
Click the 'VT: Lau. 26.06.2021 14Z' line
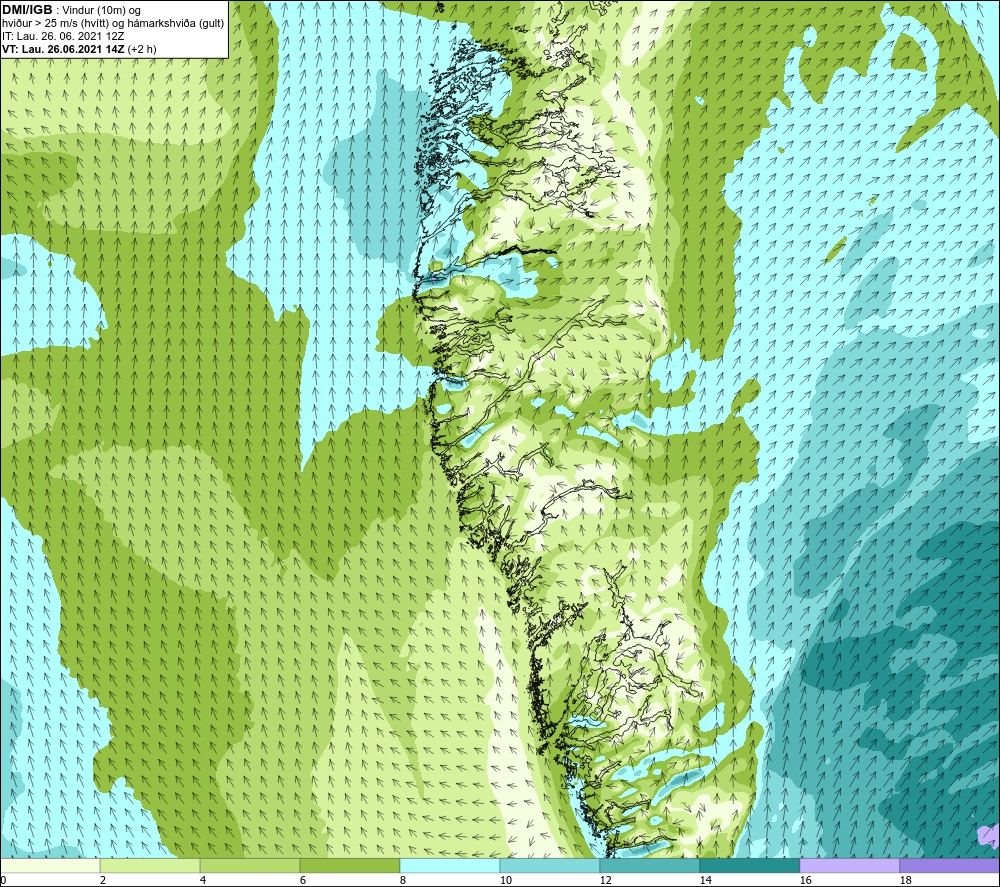point(63,49)
